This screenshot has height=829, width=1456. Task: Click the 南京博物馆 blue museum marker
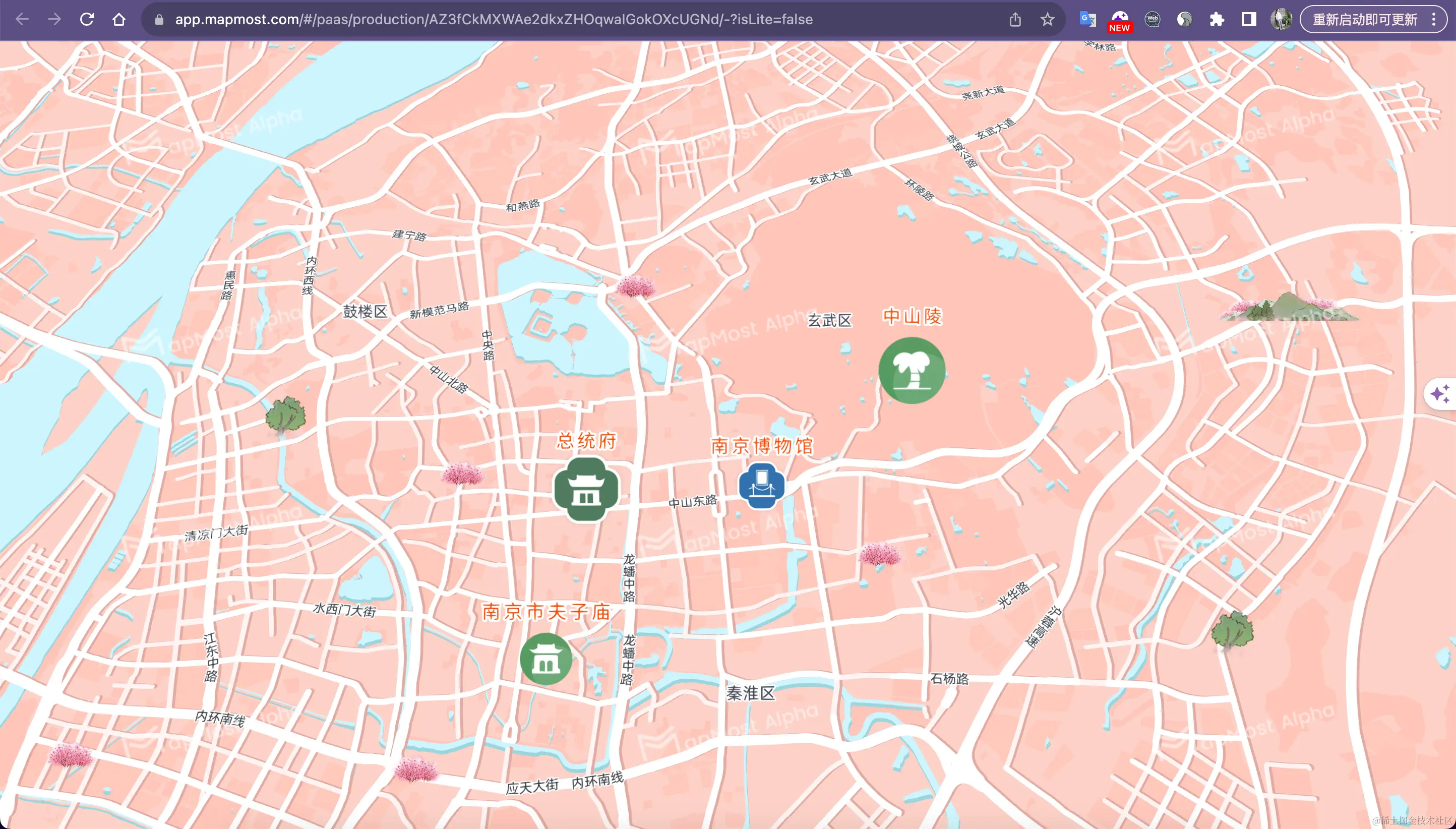click(762, 486)
